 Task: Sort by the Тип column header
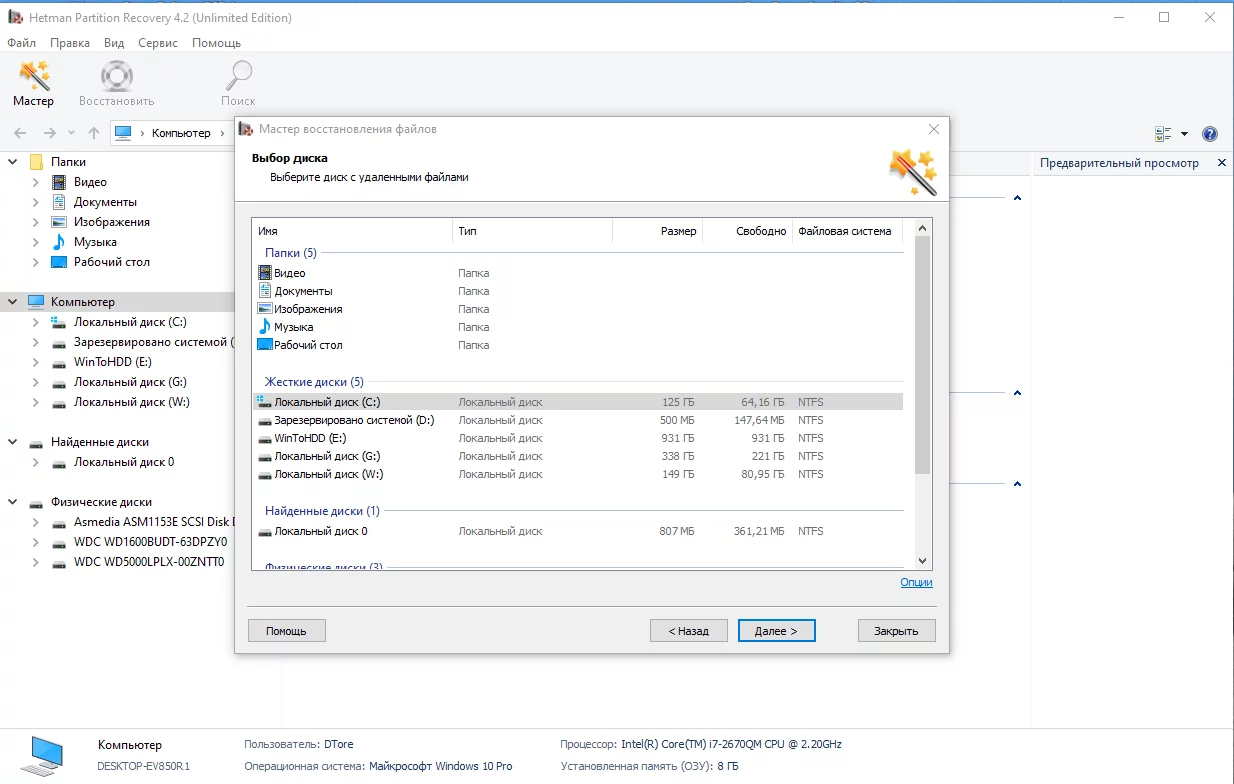tap(532, 231)
